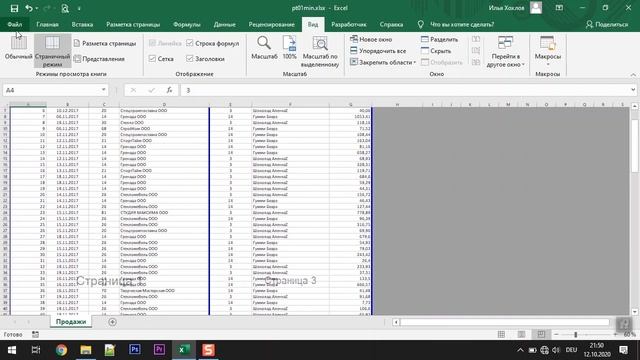Click the vertical scrollbar down arrow
This screenshot has width=640, height=360.
click(634, 312)
